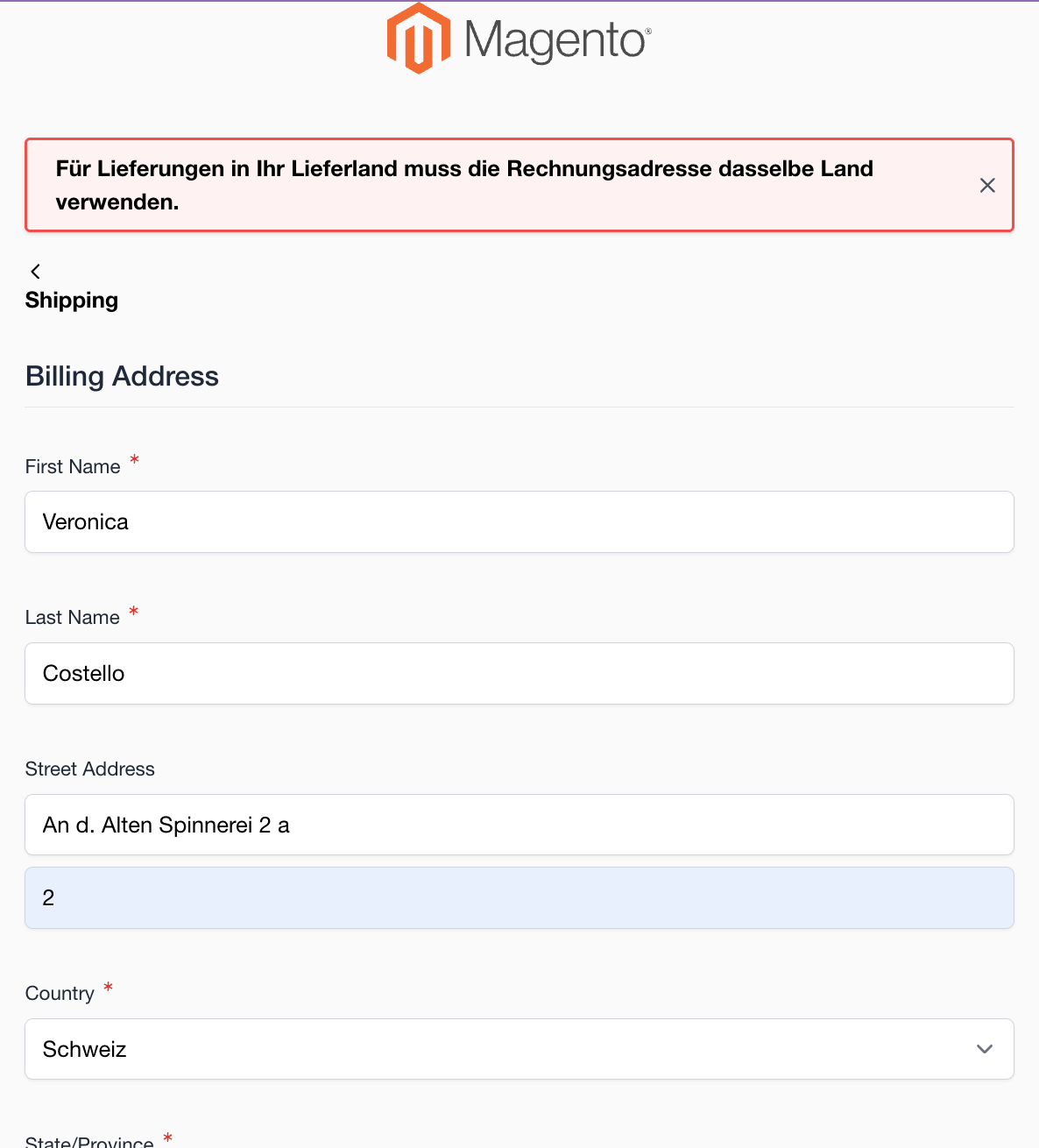
Task: Click the Last Name label
Action: [x=73, y=617]
